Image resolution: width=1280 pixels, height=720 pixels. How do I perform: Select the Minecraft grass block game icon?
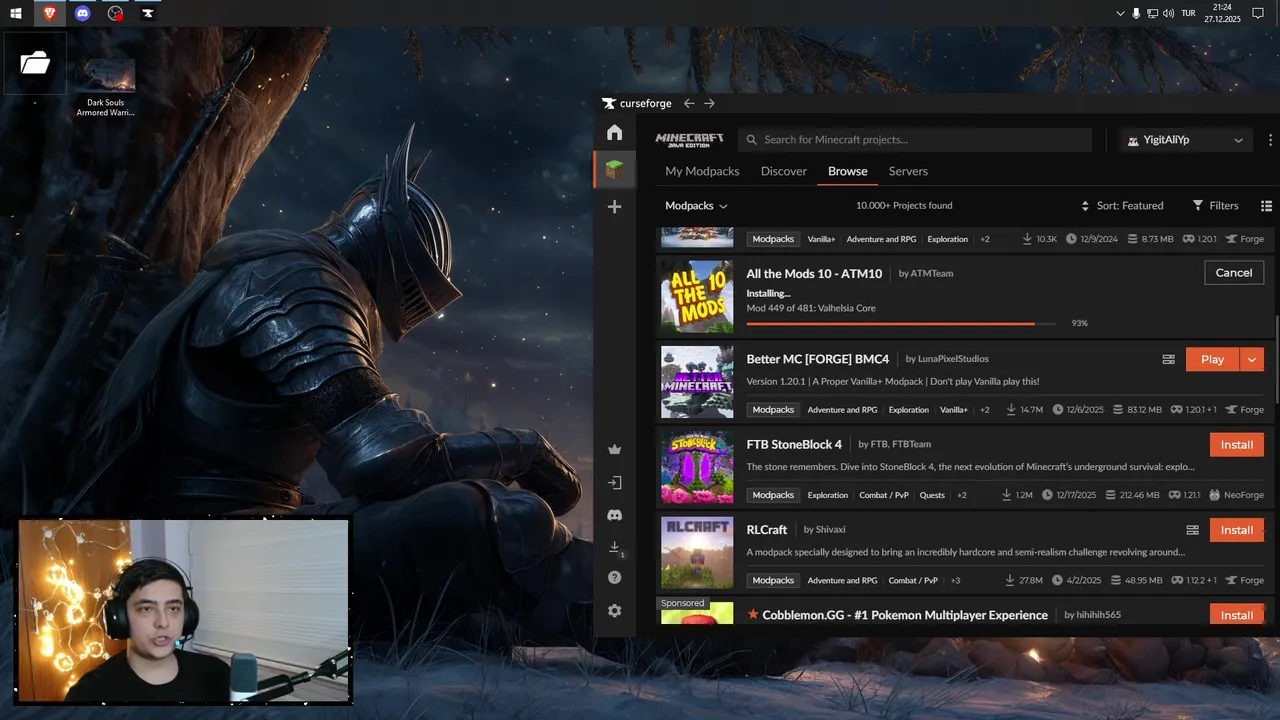(614, 169)
